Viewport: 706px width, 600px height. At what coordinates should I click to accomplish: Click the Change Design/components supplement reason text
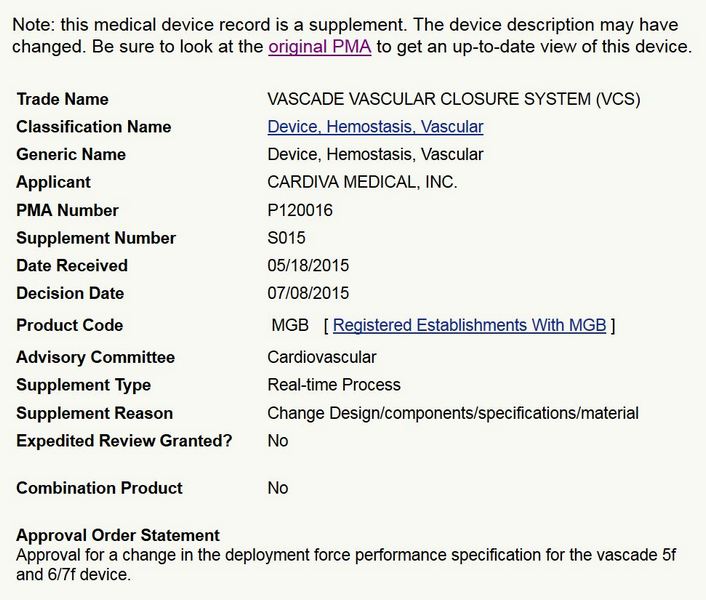pos(452,413)
